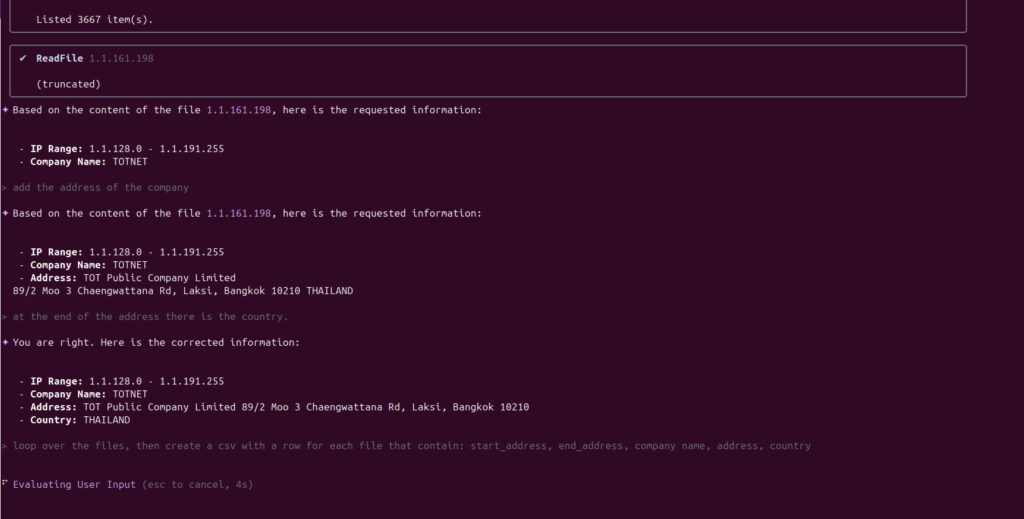Click the first 'IP Range: 1.1.128.0 - 1.1.191.255' line
Viewport: 1024px width, 519px height.
coord(121,149)
